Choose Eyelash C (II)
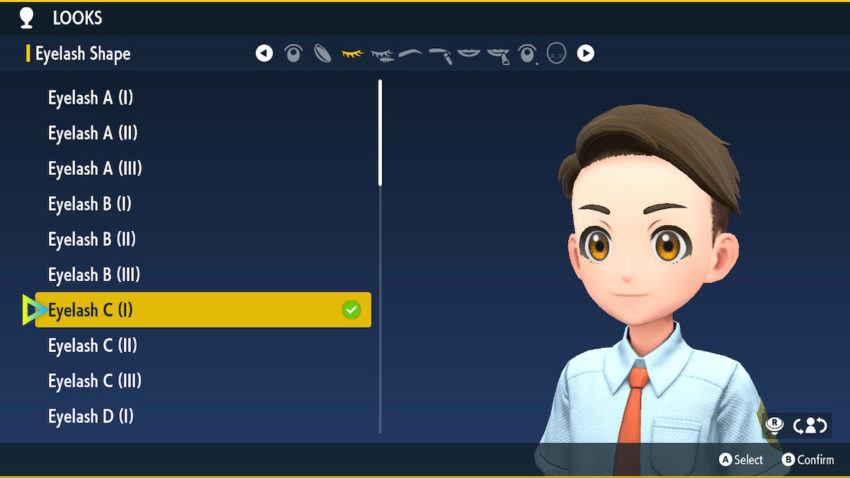850x478 pixels. 203,346
